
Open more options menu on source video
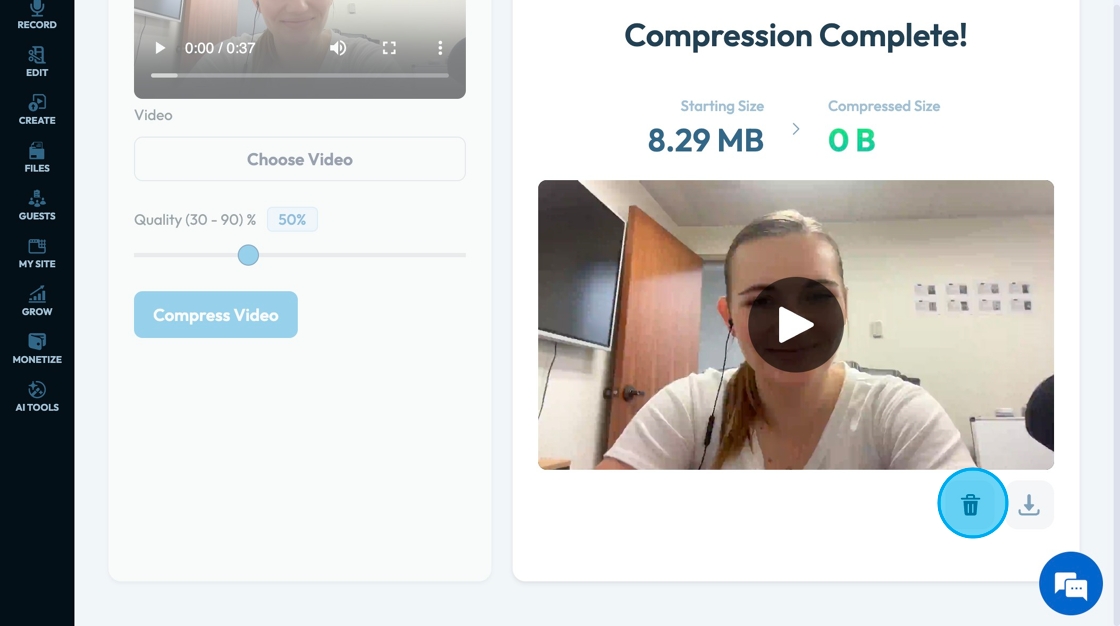(440, 48)
